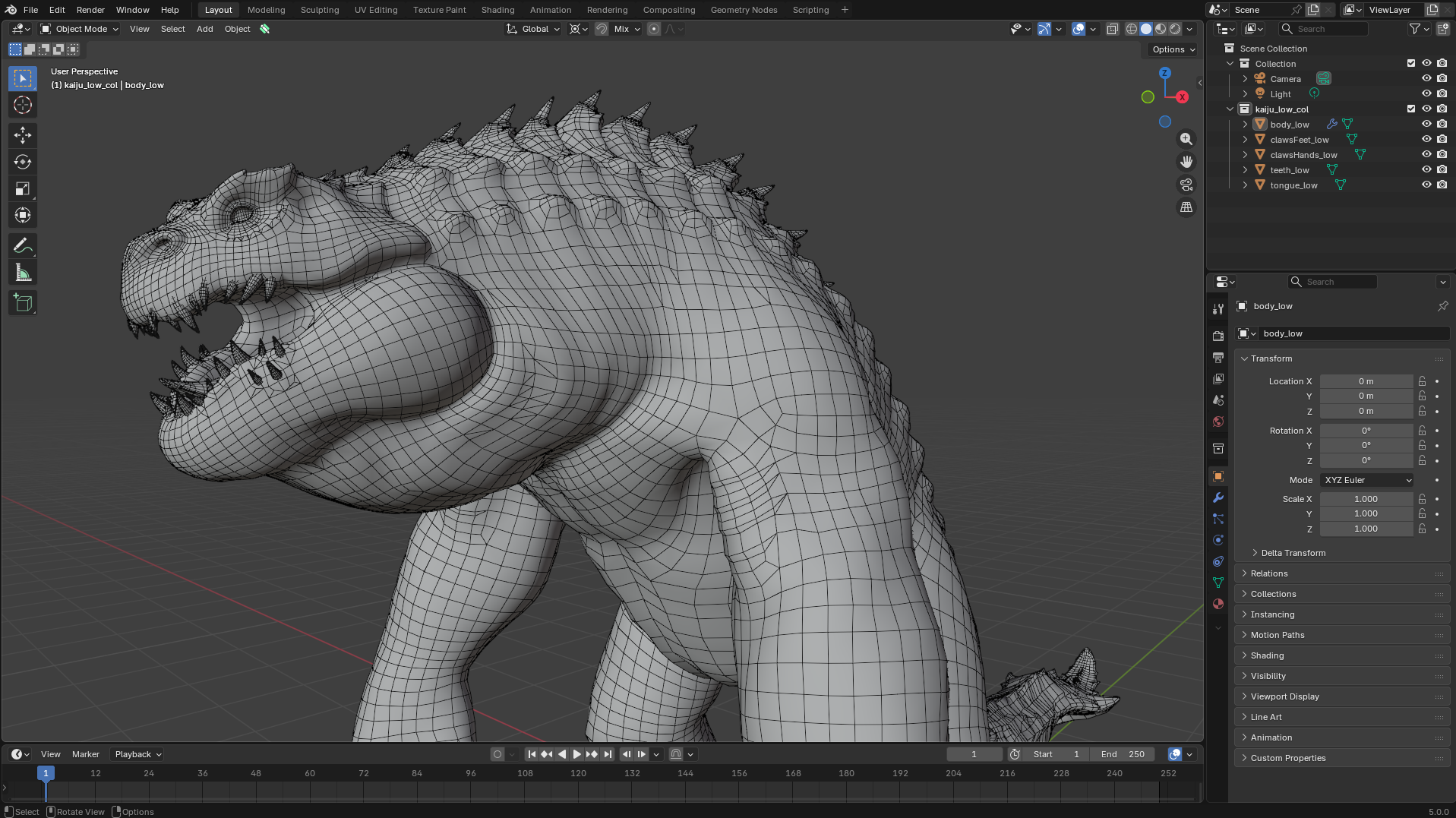Open the viewport Add menu

(x=205, y=29)
